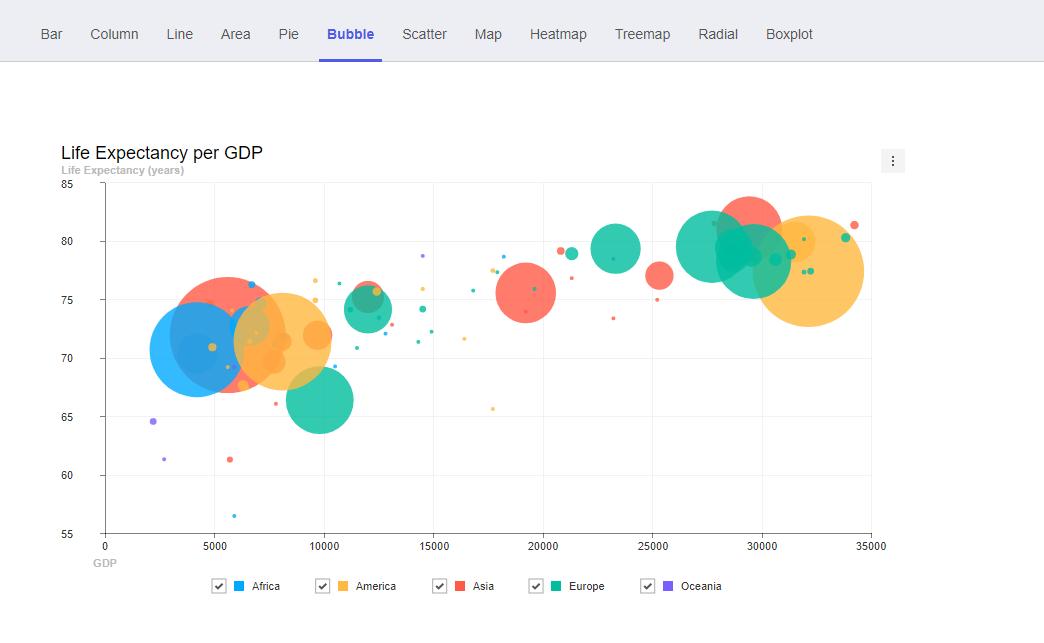Image resolution: width=1044 pixels, height=643 pixels.
Task: Click the purple Oceania legend swatch
Action: tap(668, 586)
